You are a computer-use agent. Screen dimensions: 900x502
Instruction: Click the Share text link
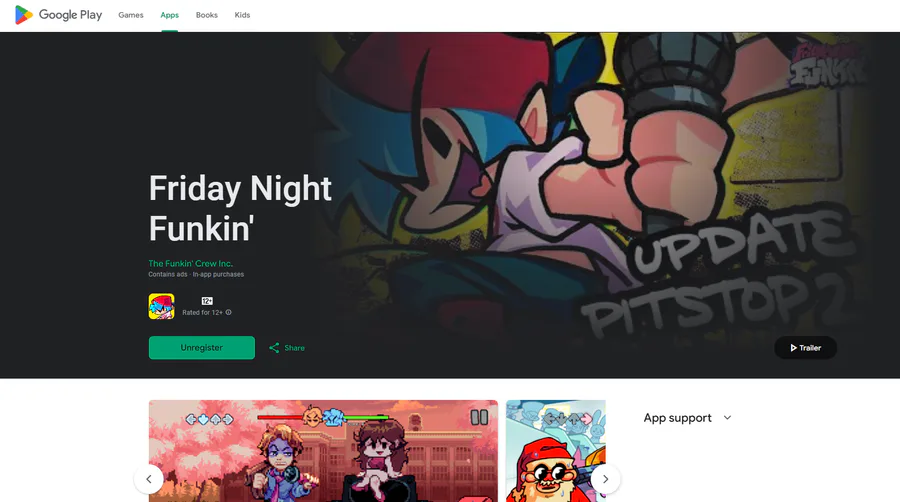294,348
